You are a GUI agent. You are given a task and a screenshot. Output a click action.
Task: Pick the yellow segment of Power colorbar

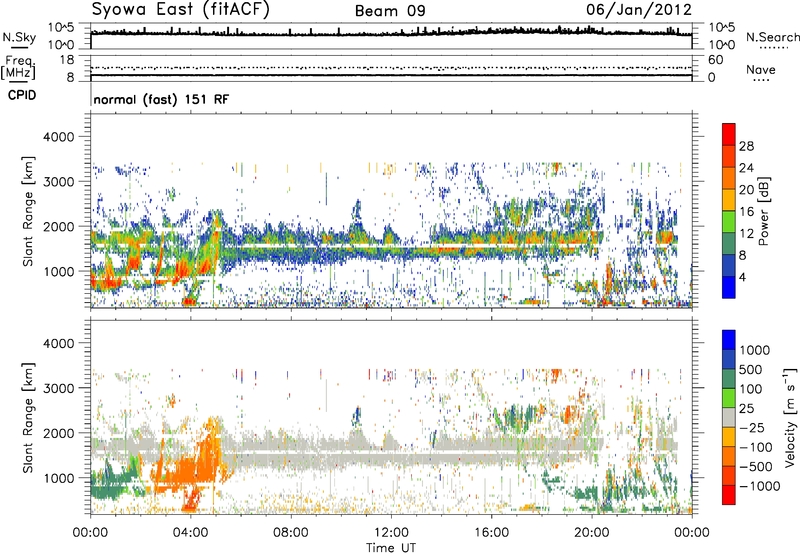(729, 200)
